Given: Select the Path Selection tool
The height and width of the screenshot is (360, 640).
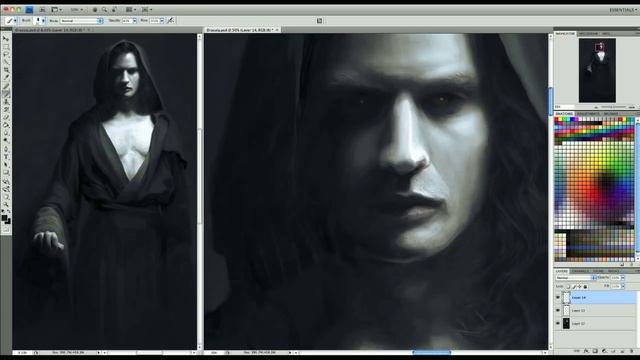Looking at the screenshot, I should [6, 164].
